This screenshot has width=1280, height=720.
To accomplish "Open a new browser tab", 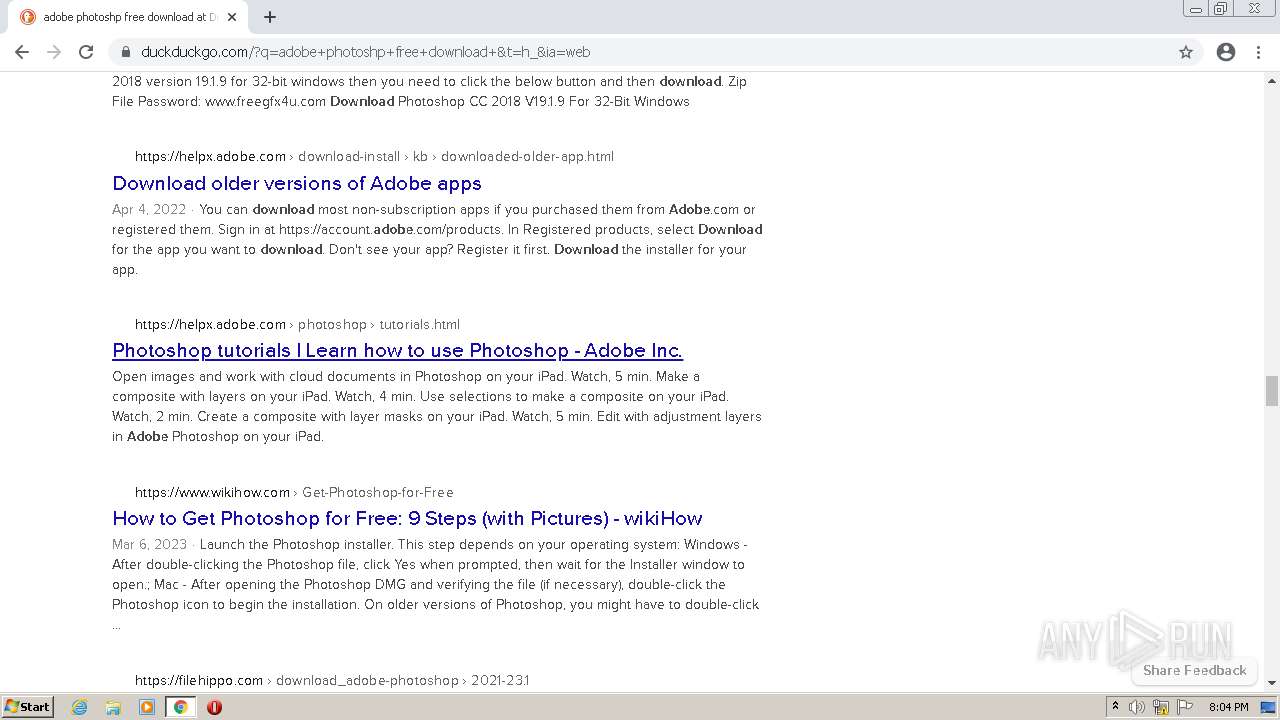I will (270, 17).
